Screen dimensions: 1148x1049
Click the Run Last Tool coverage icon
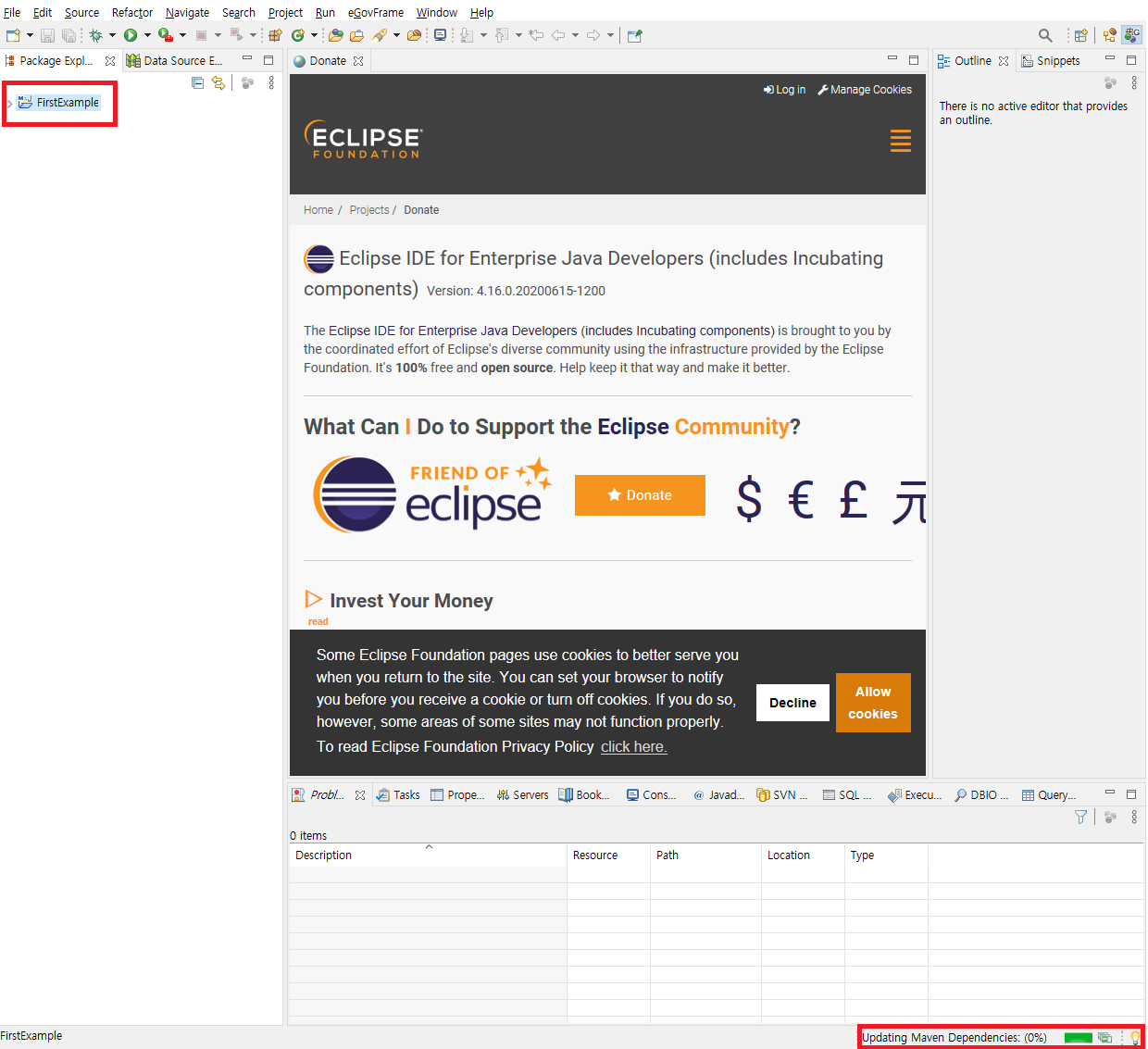tap(165, 35)
